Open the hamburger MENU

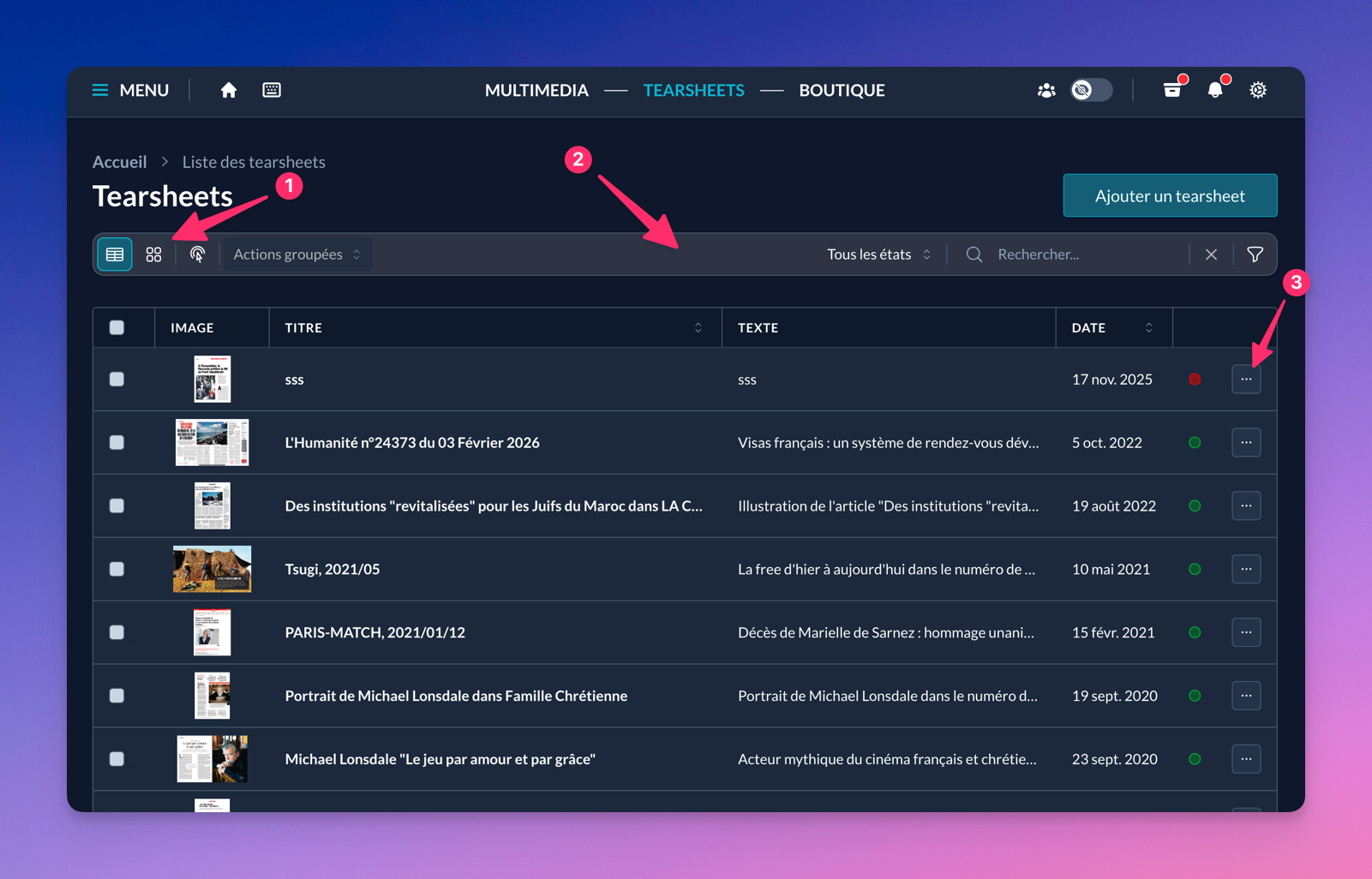[130, 90]
